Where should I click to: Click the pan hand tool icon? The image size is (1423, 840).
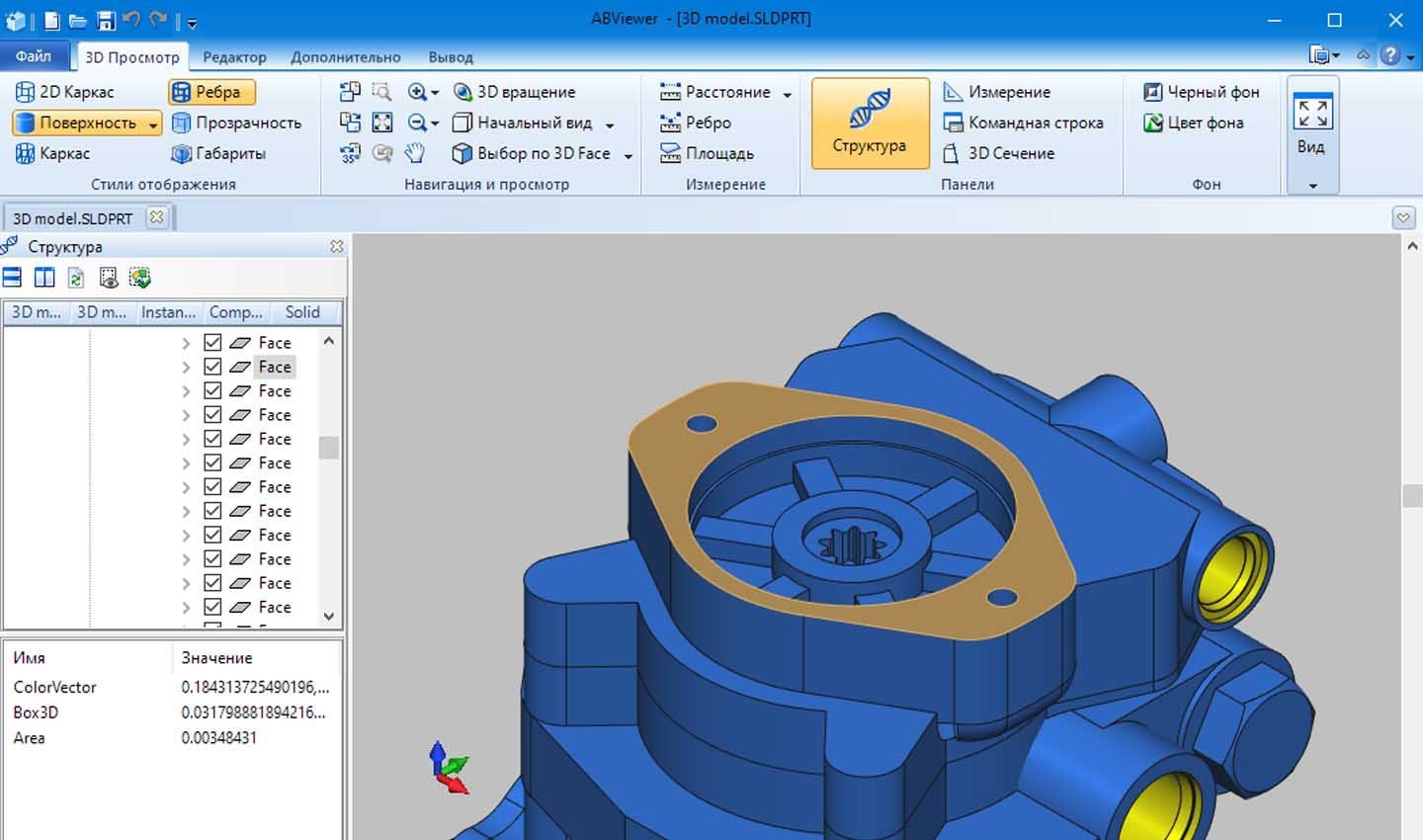415,153
